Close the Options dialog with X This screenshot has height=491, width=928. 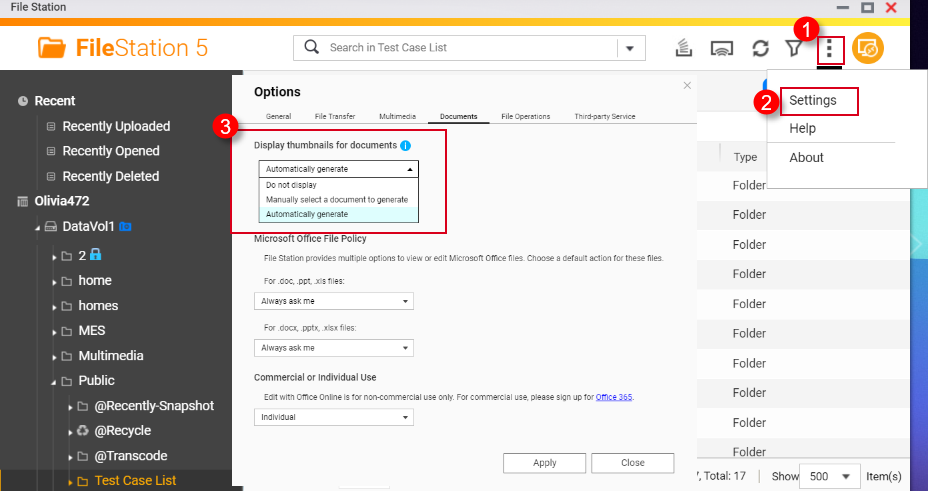point(687,86)
